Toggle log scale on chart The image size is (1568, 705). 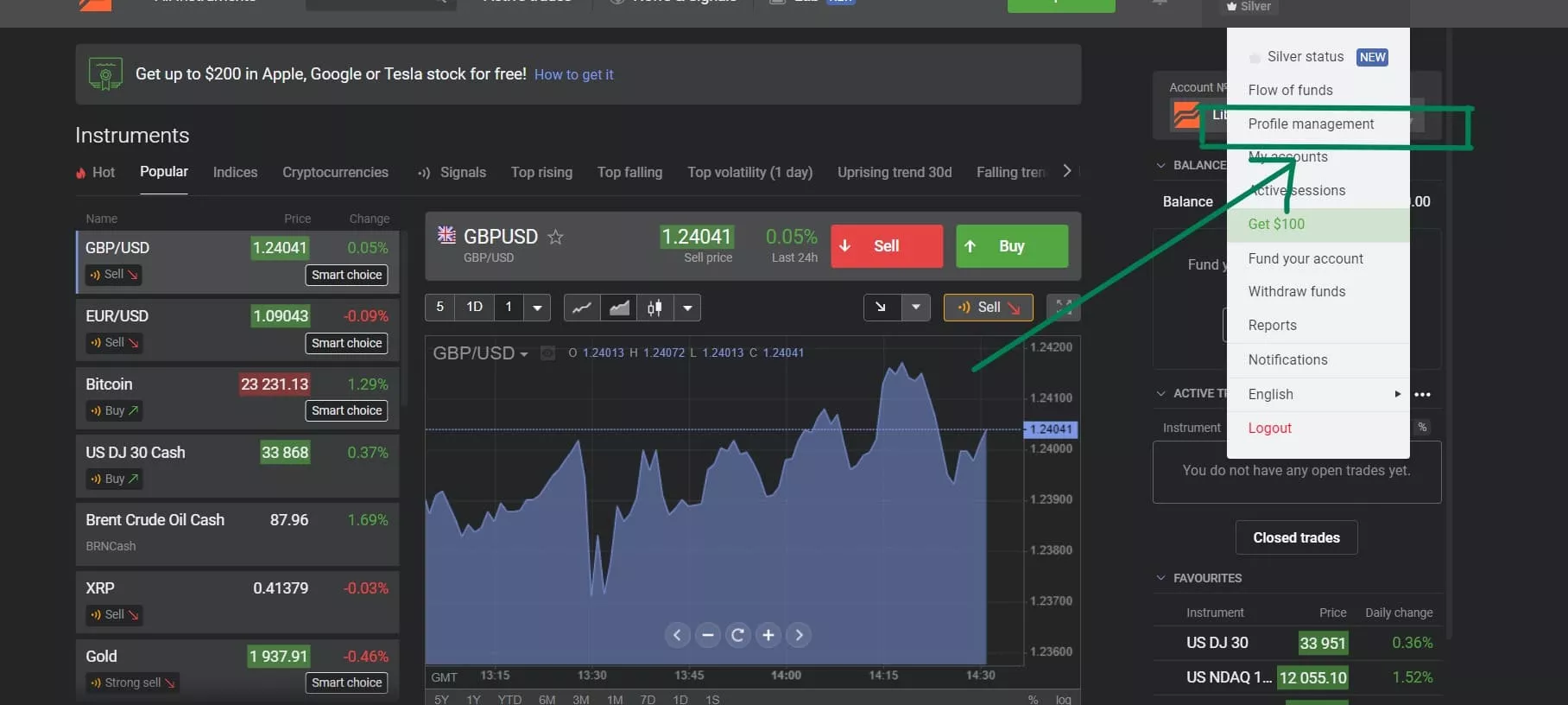coord(1063,699)
